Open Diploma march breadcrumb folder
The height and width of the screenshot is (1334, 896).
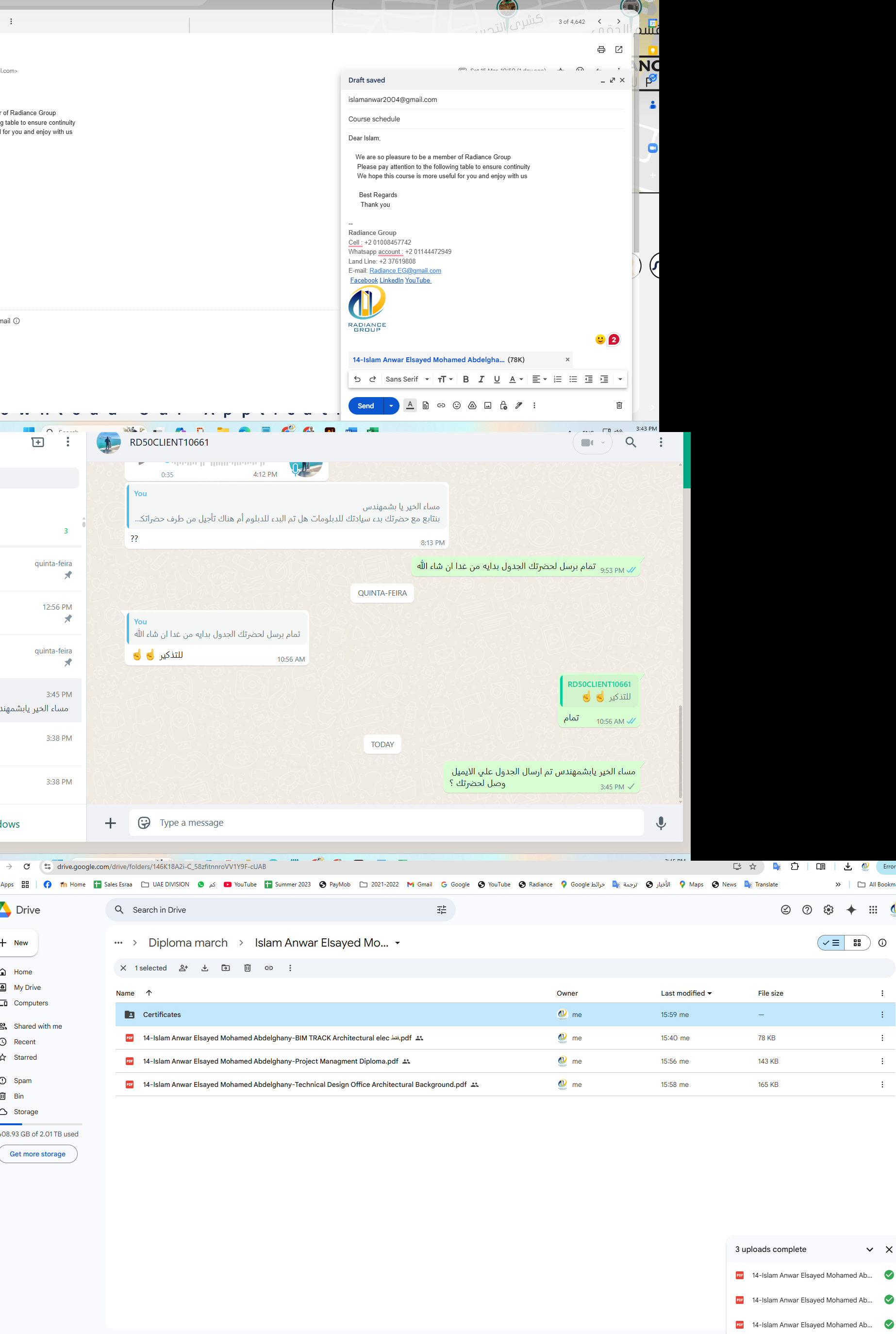coord(188,943)
